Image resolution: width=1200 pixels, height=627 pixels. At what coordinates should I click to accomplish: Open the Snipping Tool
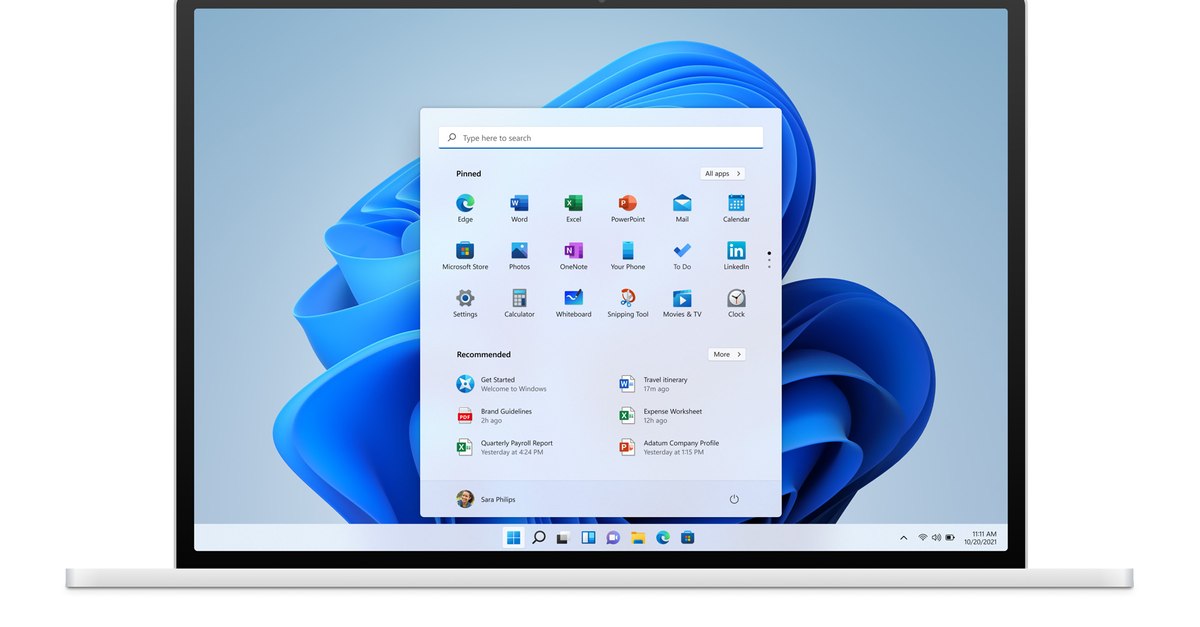tap(627, 301)
